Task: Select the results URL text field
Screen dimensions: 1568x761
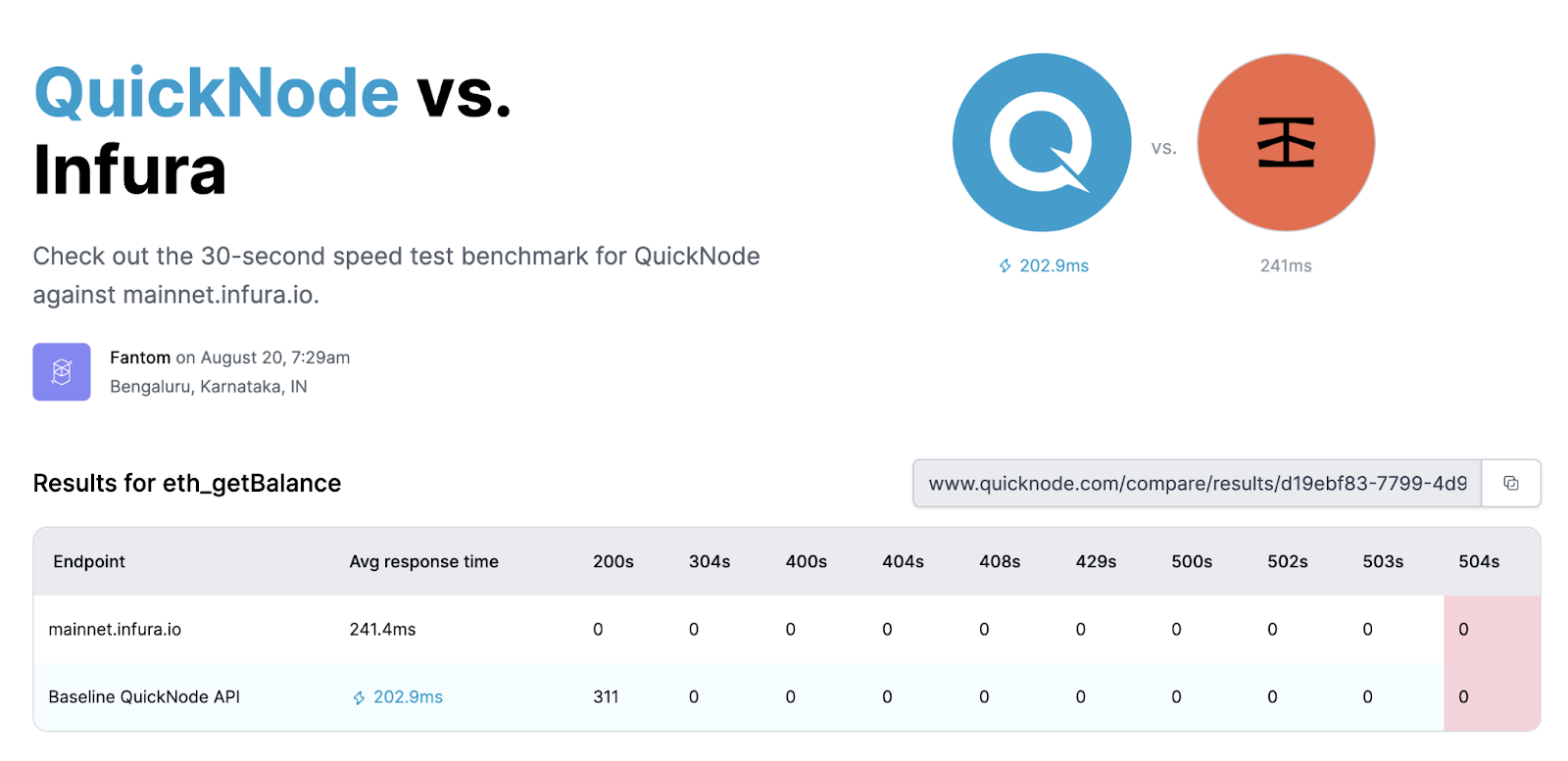Action: click(1197, 483)
